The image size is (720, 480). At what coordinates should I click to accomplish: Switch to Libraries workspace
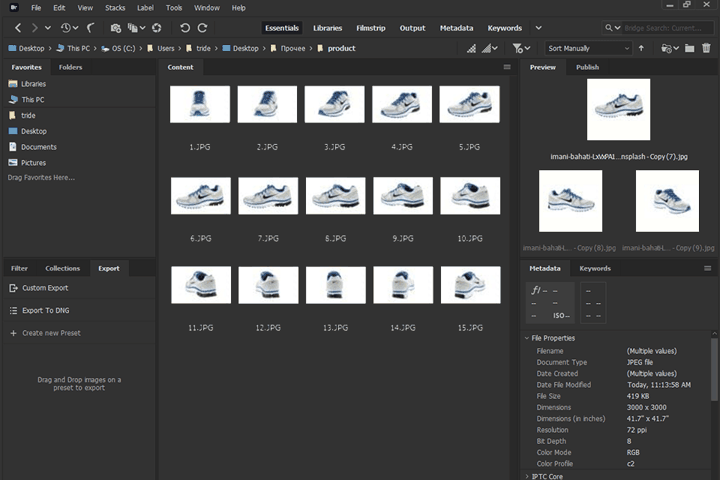(x=327, y=28)
